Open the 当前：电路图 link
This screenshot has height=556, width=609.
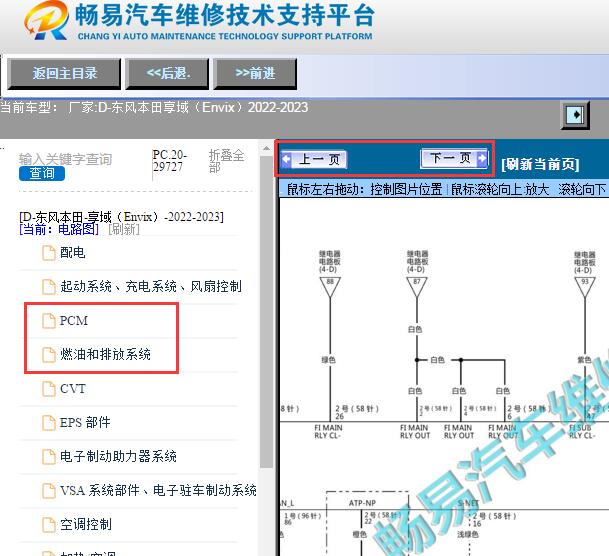[59, 229]
